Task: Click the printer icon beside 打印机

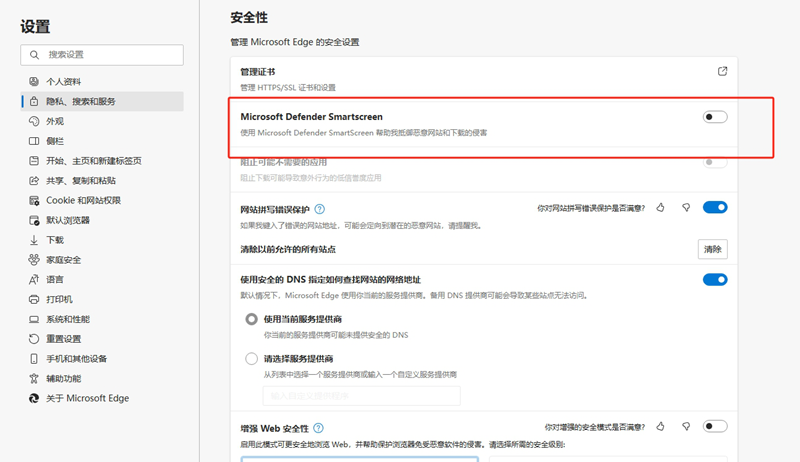Action: click(x=34, y=299)
